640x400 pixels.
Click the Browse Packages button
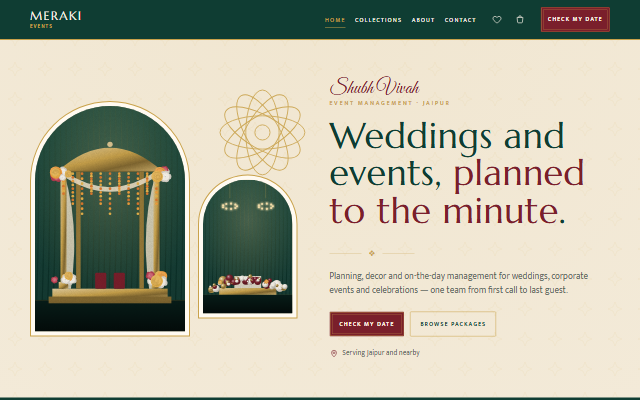[453, 324]
